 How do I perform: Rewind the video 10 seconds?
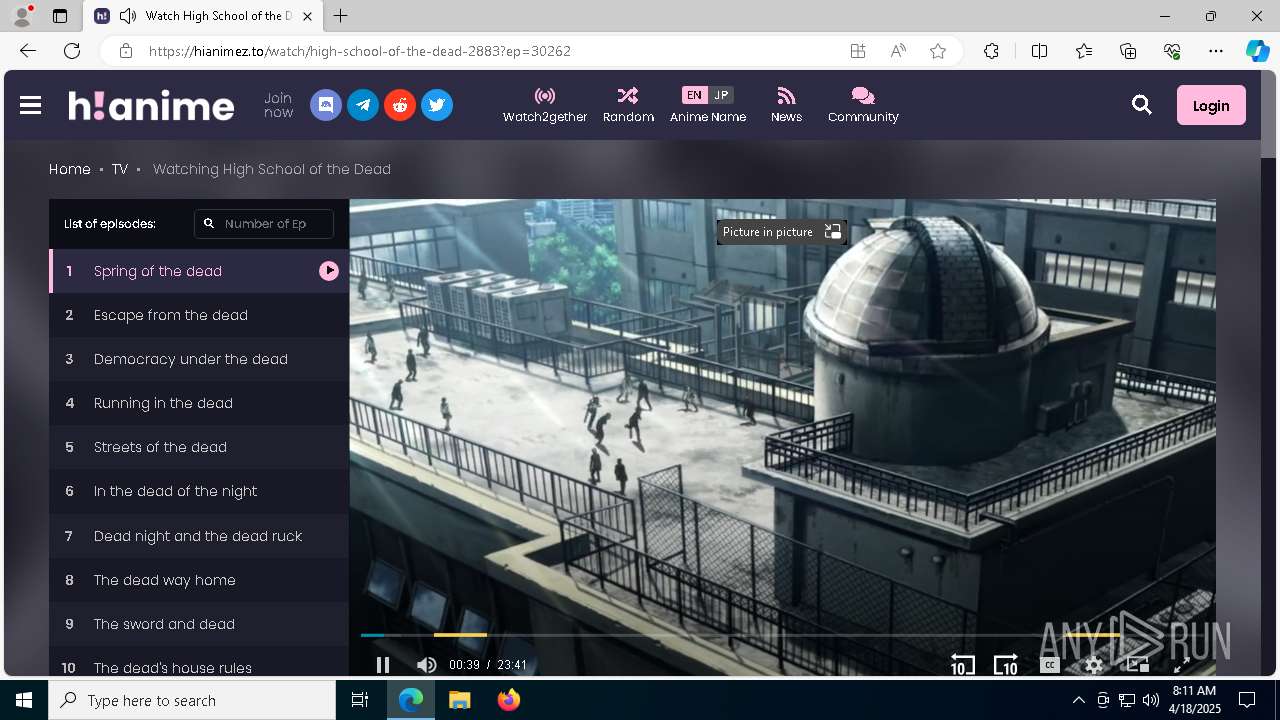[x=962, y=665]
